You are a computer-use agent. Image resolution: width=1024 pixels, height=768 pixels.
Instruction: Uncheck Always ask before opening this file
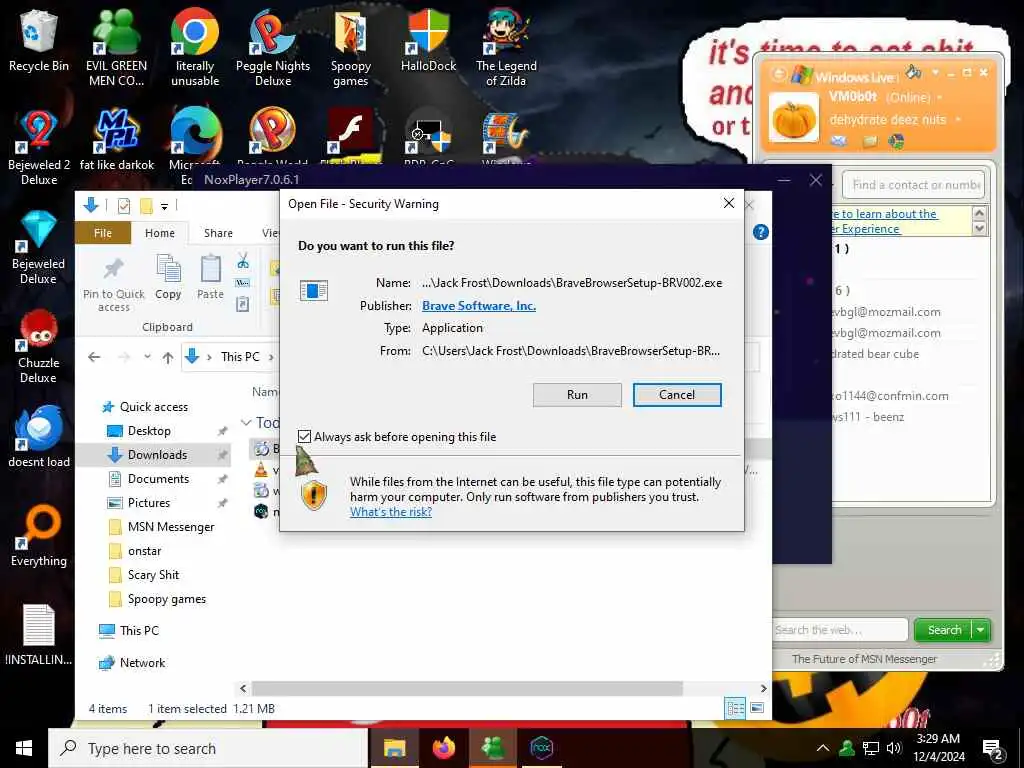tap(304, 437)
